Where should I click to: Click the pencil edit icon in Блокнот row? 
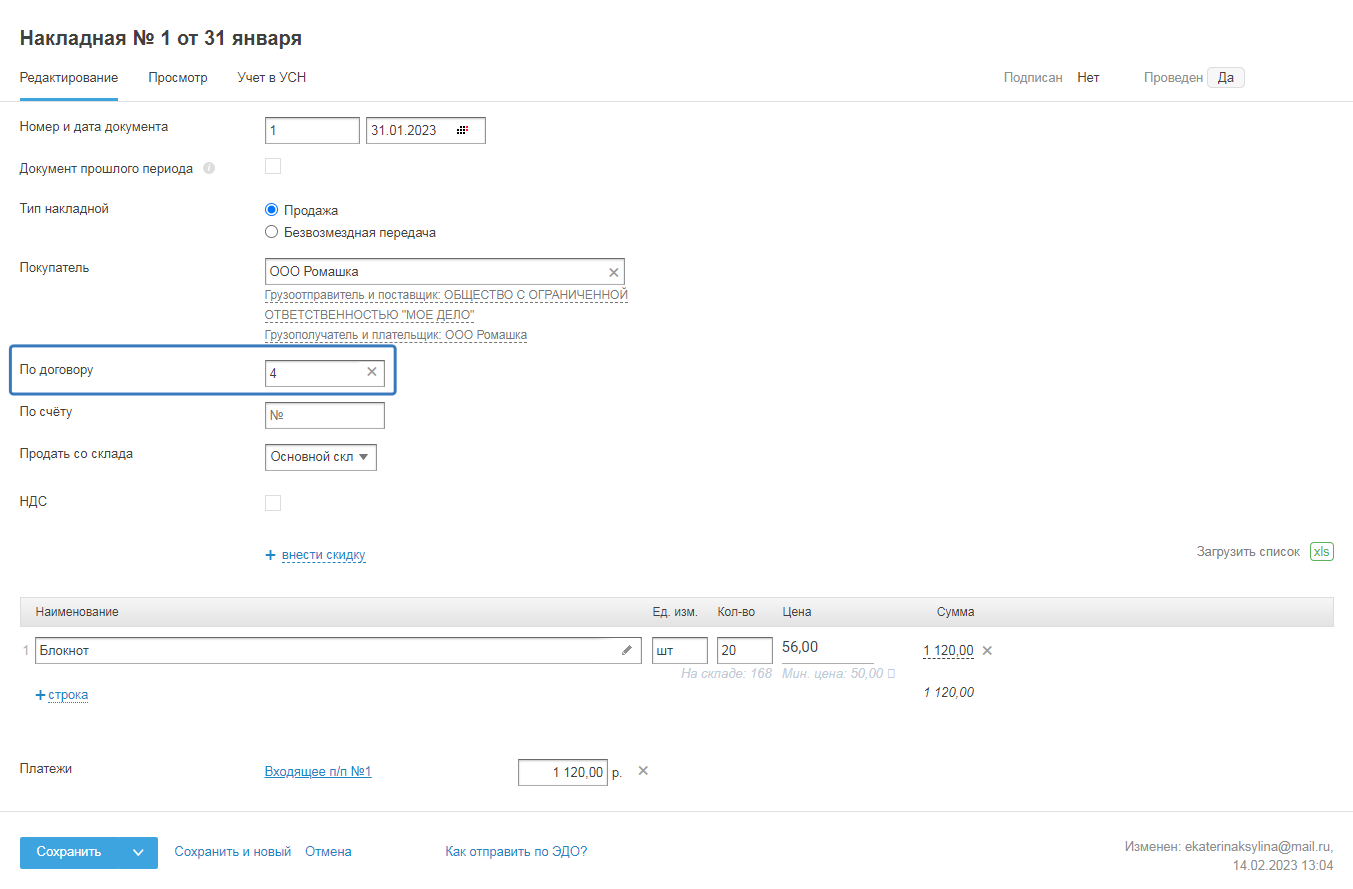627,650
